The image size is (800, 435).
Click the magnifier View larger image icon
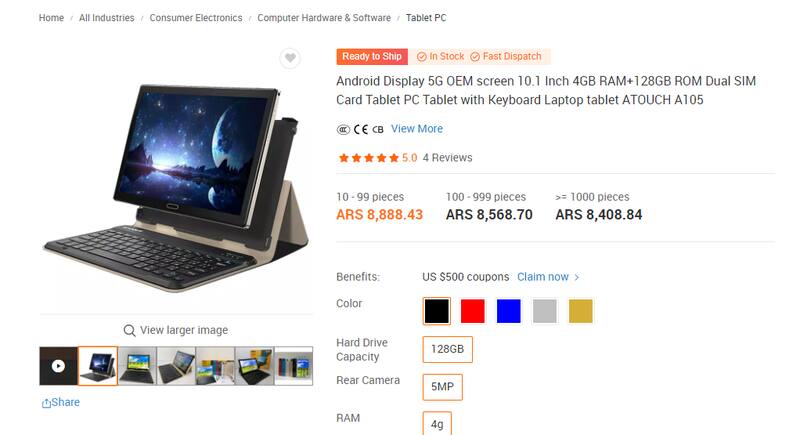pos(130,330)
